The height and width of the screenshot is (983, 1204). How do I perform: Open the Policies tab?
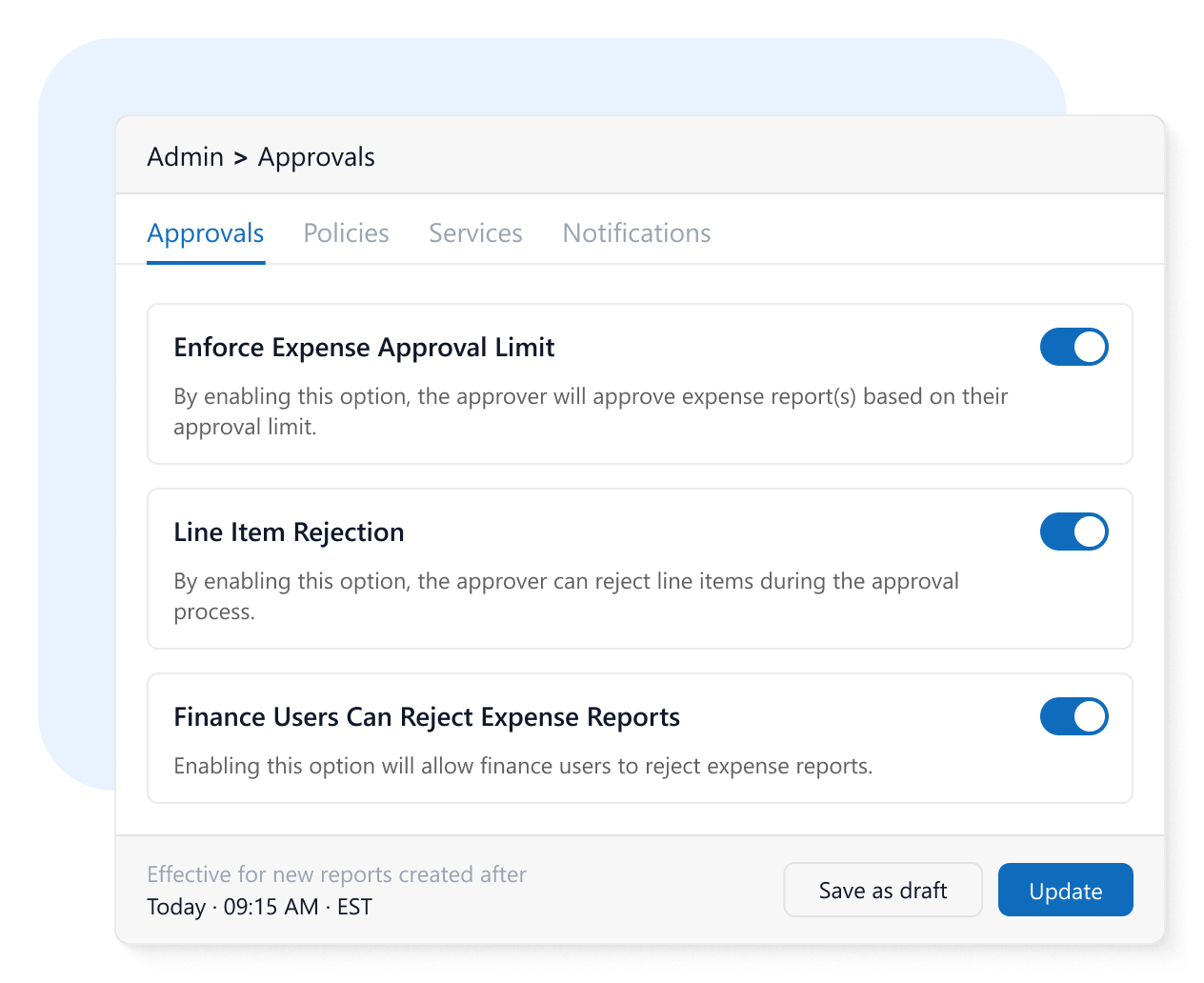[x=346, y=233]
